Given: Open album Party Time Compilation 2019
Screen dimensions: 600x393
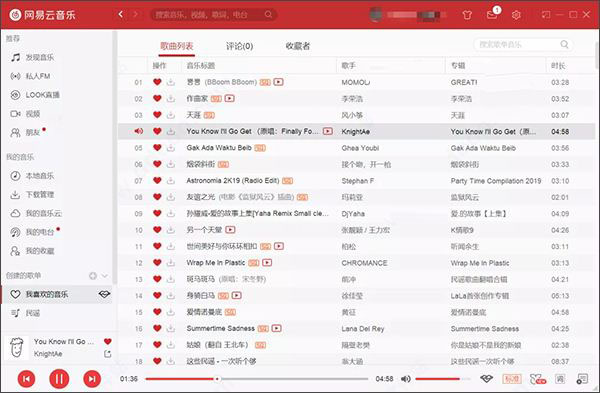Looking at the screenshot, I should [496, 181].
